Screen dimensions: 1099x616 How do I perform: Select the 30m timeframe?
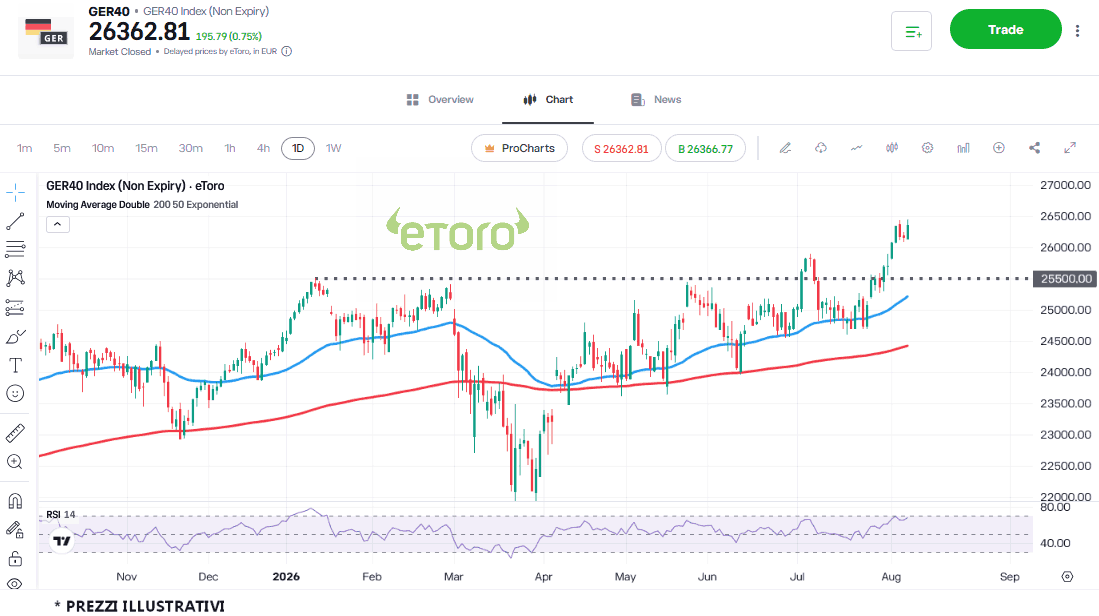(191, 148)
